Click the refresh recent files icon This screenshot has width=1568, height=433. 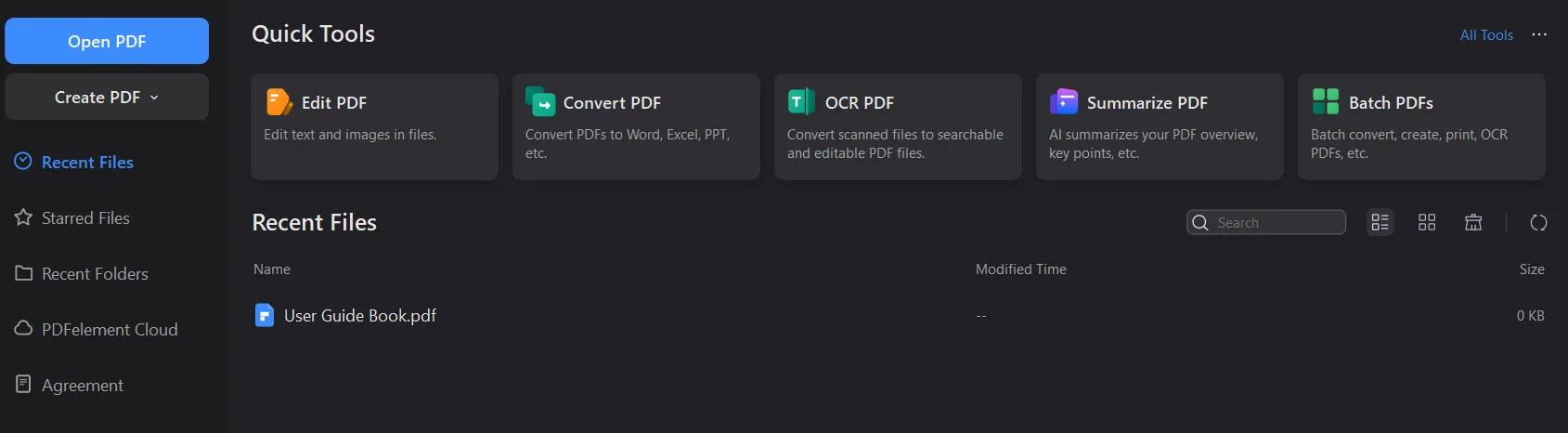click(x=1538, y=223)
